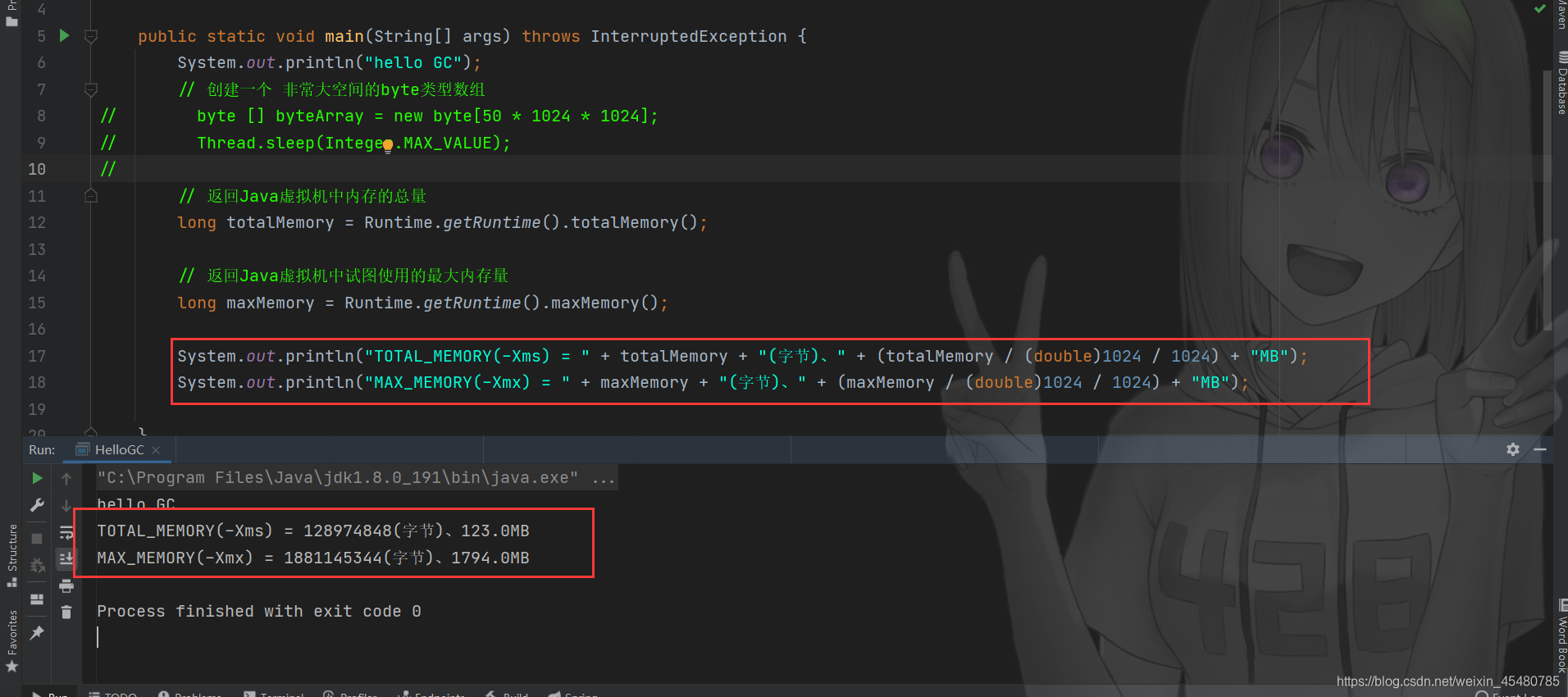Open Favorites tool window
This screenshot has width=1568, height=697.
(x=11, y=640)
